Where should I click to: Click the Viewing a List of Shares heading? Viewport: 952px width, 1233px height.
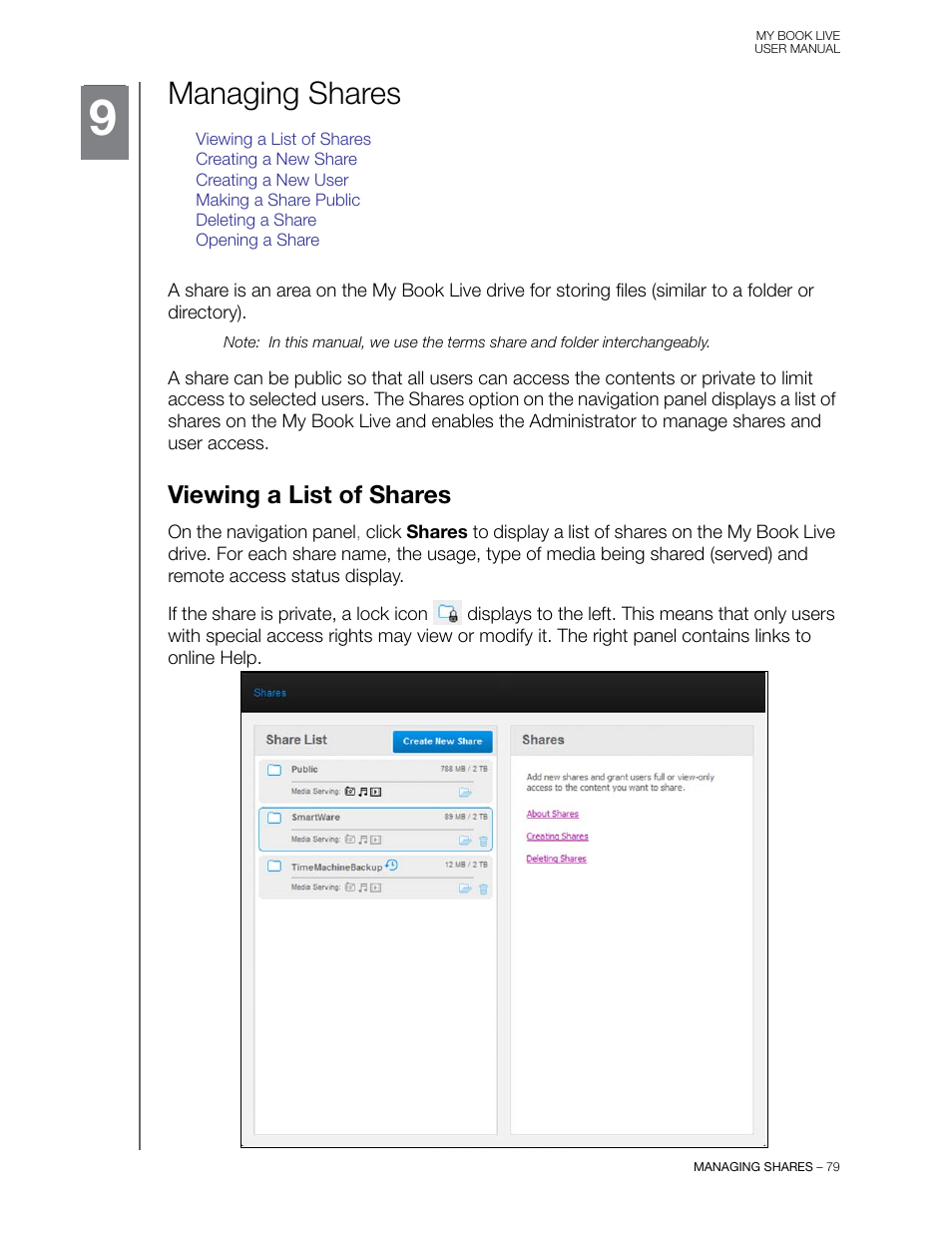click(x=309, y=495)
